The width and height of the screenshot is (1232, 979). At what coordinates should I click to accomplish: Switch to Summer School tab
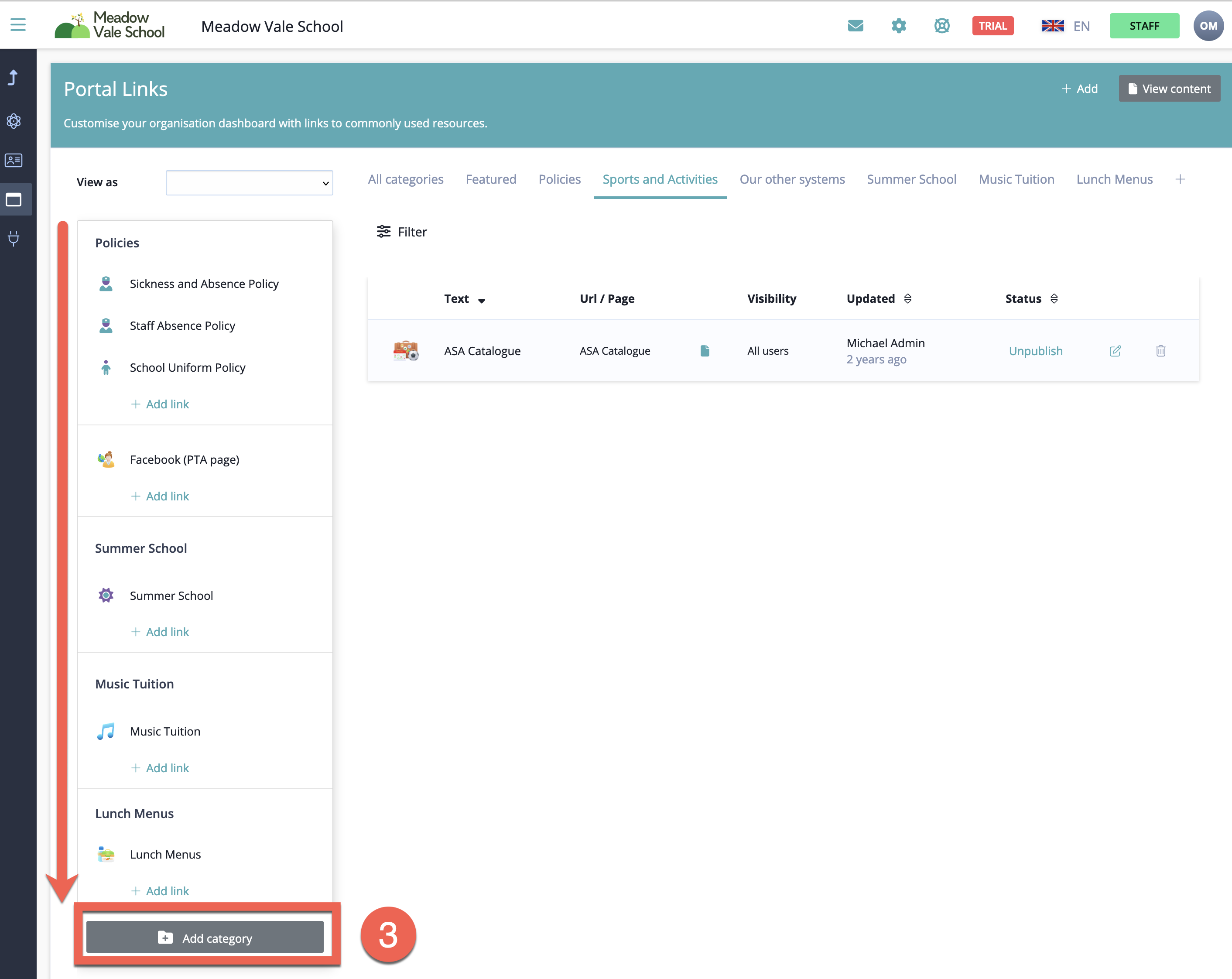[911, 179]
